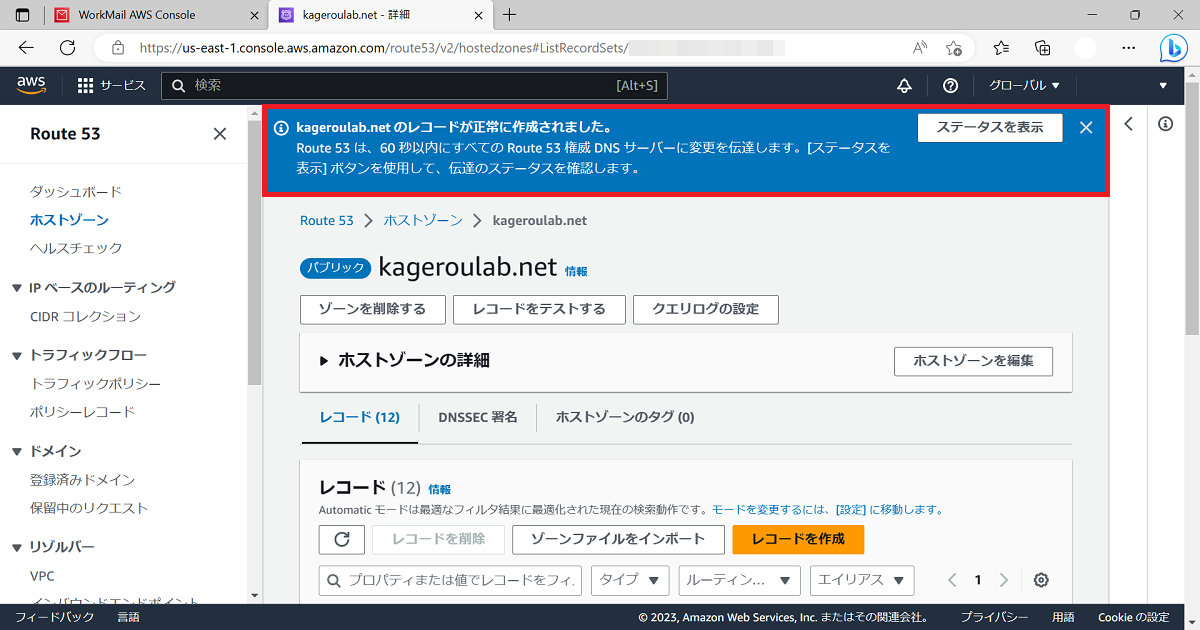
Task: Click the notifications bell icon
Action: 904,85
